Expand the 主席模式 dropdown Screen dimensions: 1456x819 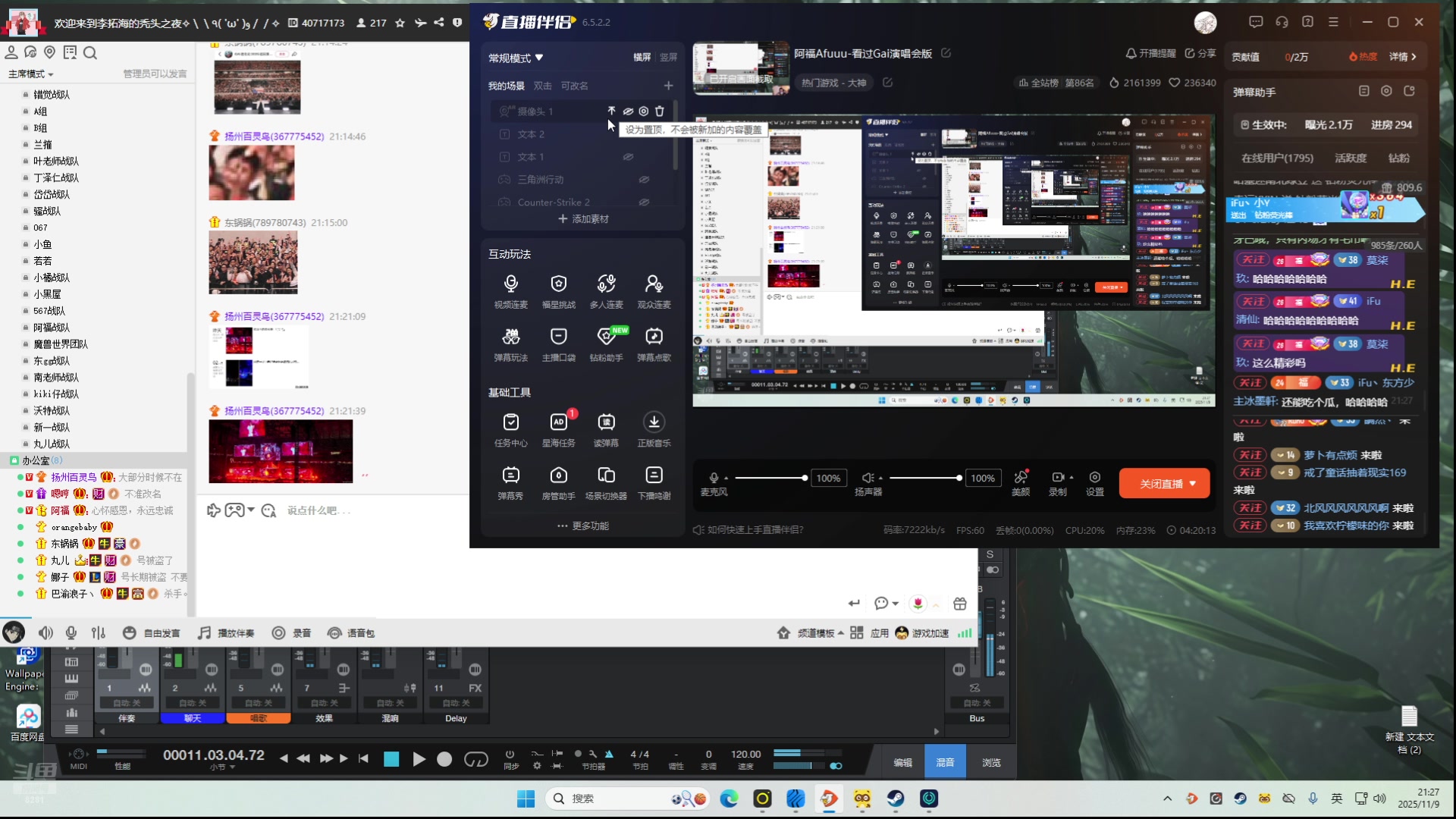(x=31, y=74)
